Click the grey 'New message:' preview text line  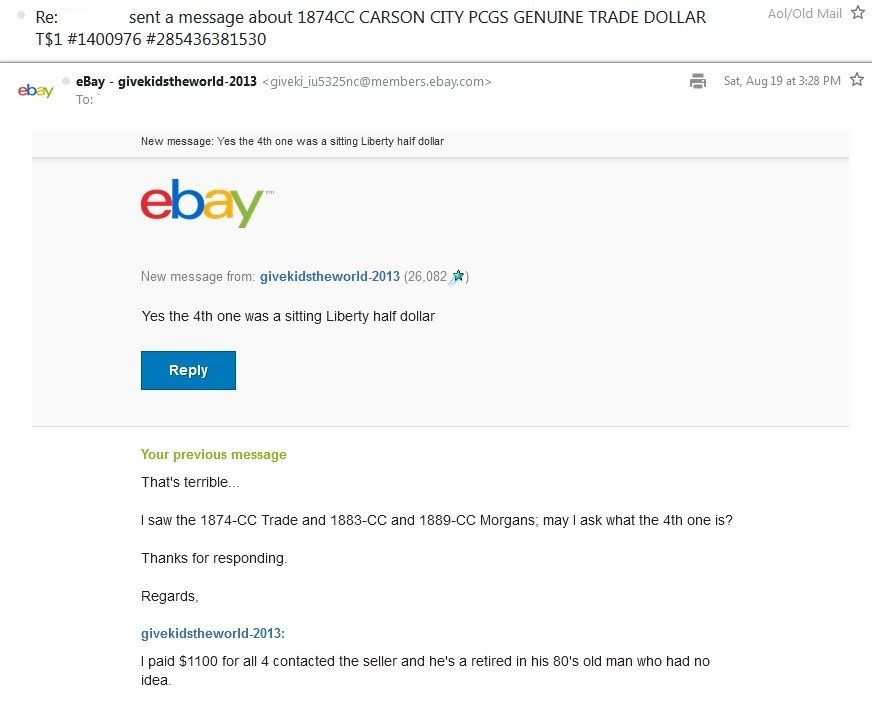click(292, 142)
